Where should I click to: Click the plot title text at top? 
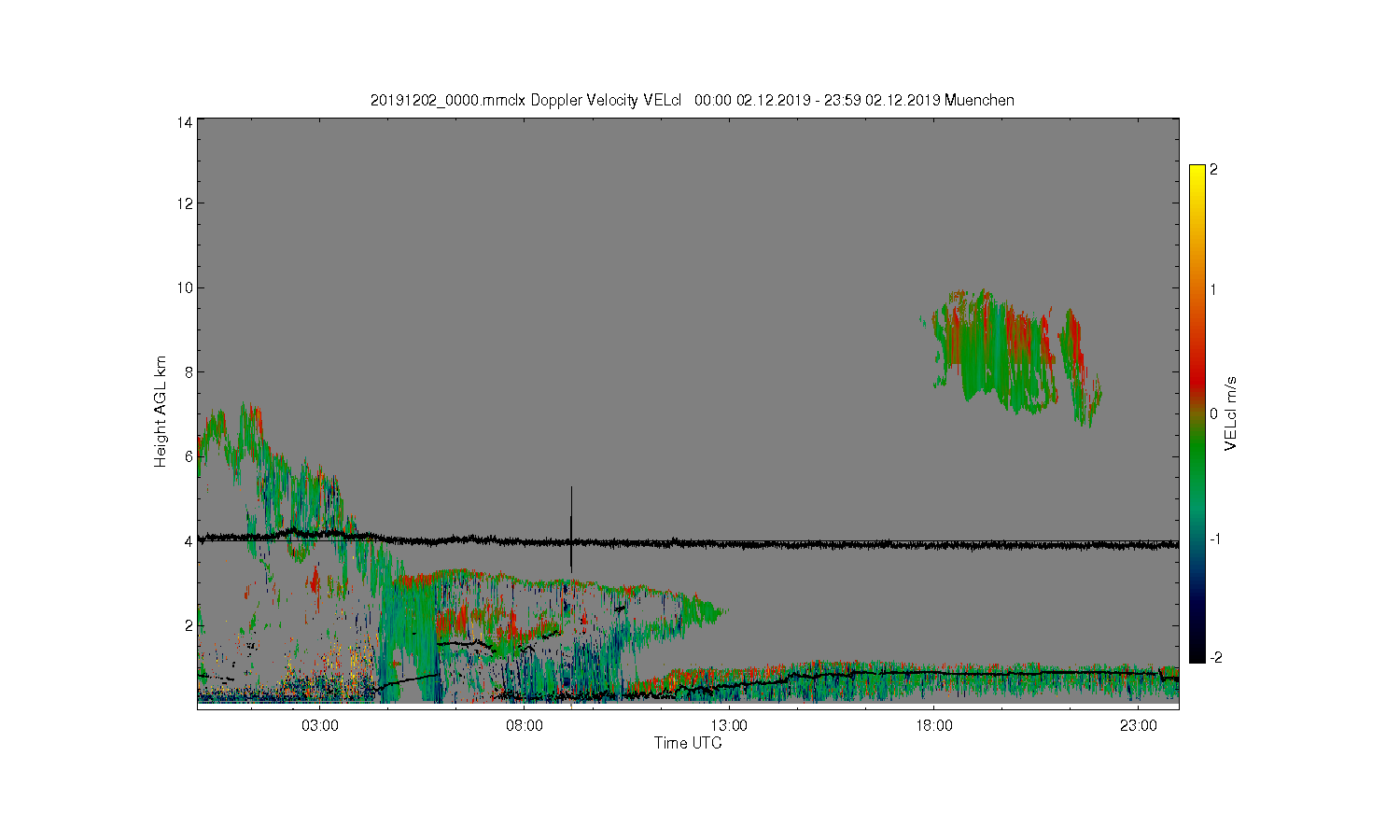click(x=692, y=100)
